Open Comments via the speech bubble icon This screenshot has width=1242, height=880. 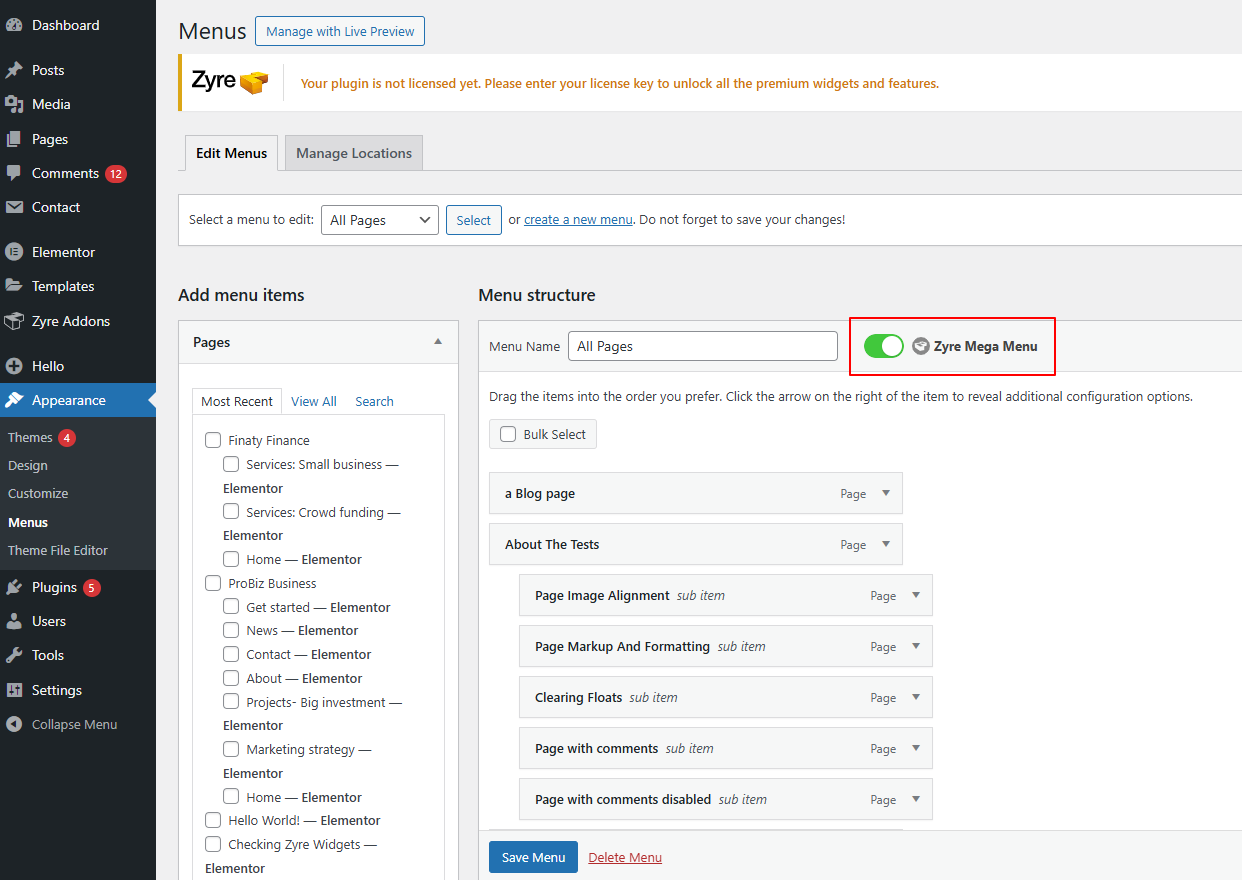click(14, 173)
